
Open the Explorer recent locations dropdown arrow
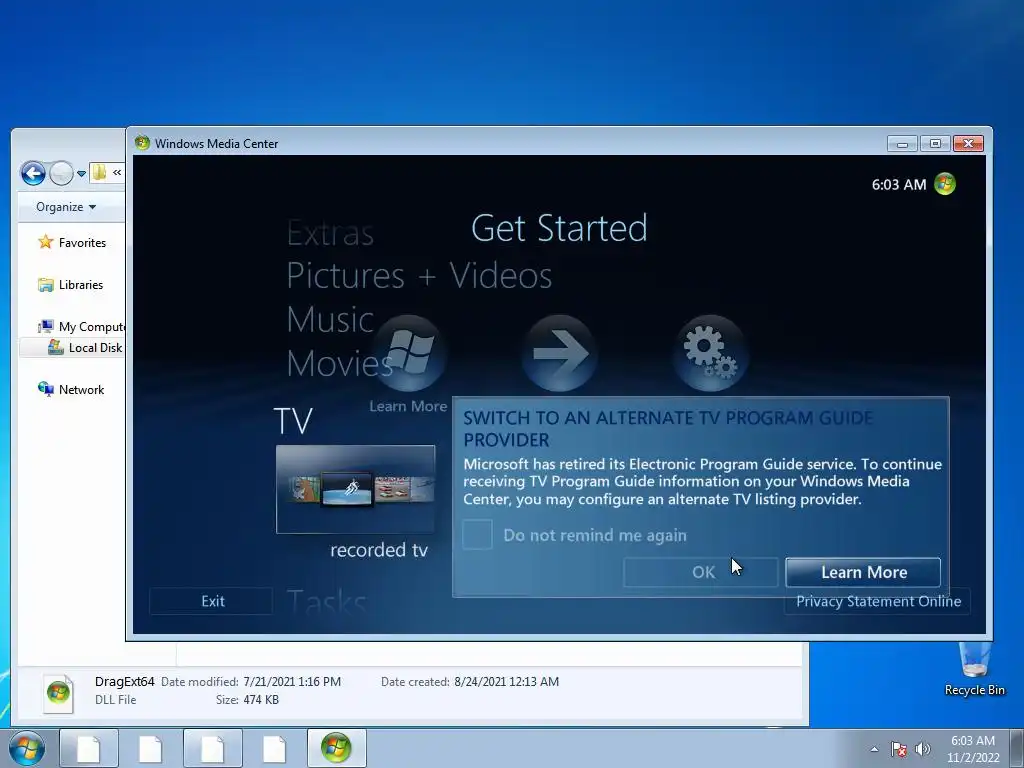coord(81,174)
